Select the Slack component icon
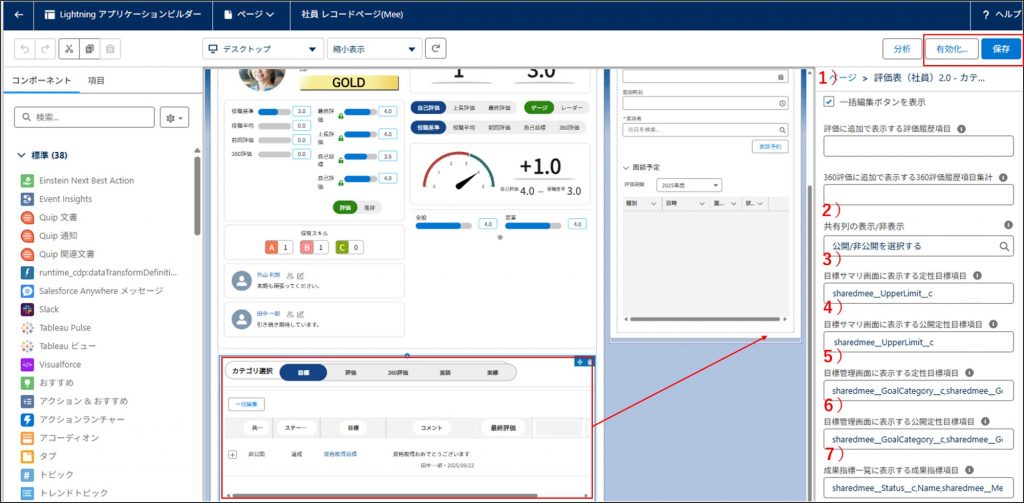The width and height of the screenshot is (1024, 503). [x=26, y=309]
